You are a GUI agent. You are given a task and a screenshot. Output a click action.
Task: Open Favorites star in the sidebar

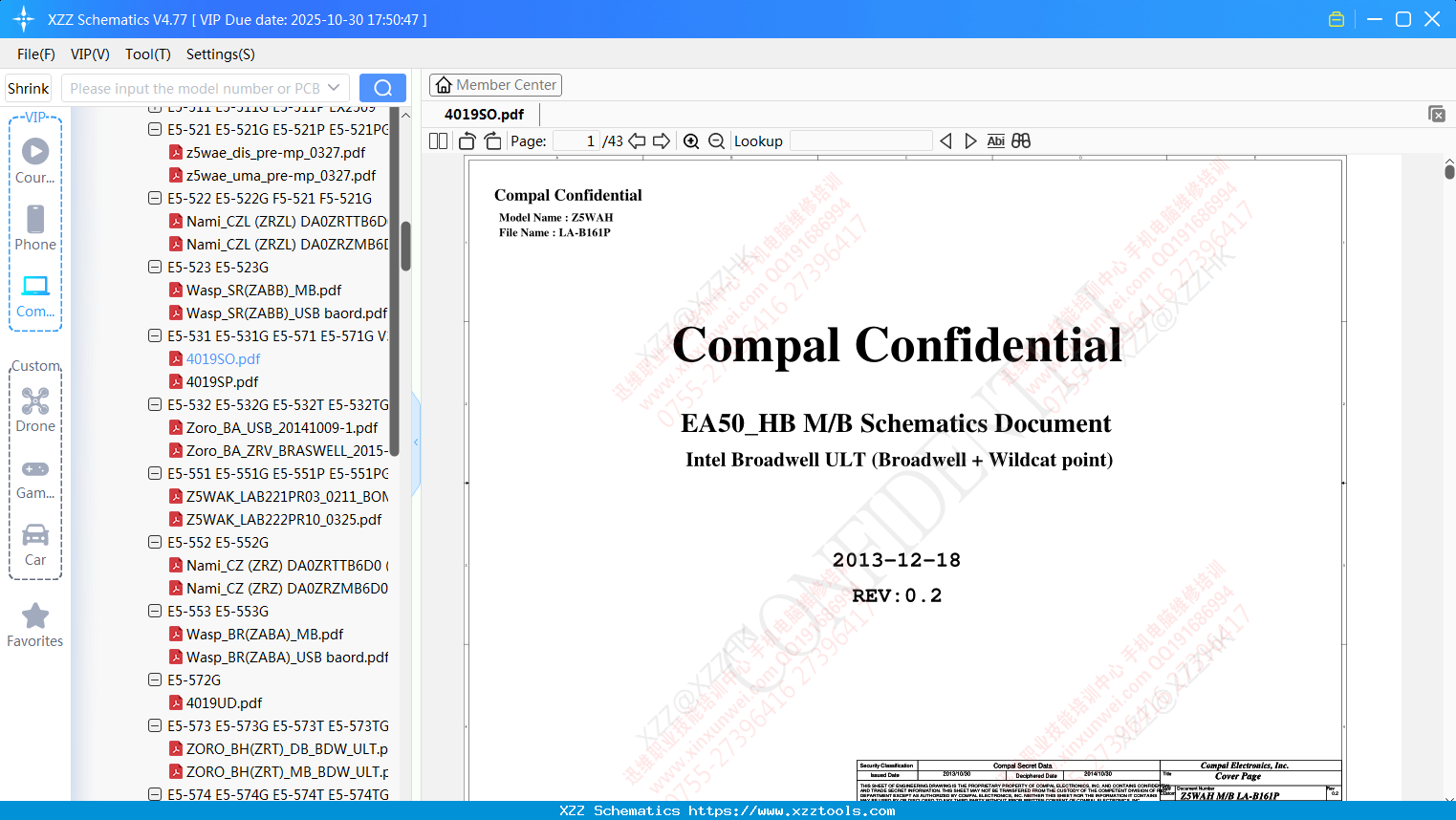(35, 625)
